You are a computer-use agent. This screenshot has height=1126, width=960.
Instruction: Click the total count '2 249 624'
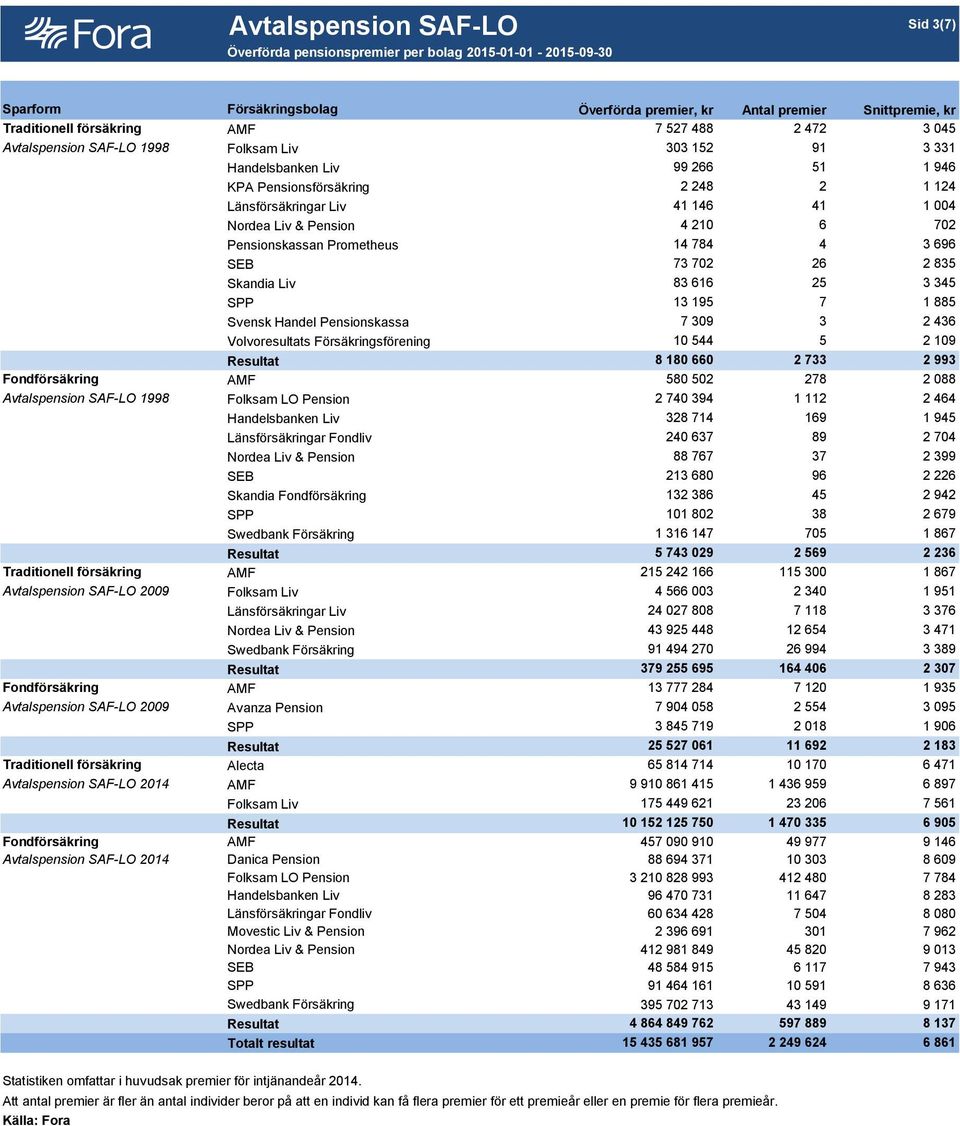pos(797,1043)
